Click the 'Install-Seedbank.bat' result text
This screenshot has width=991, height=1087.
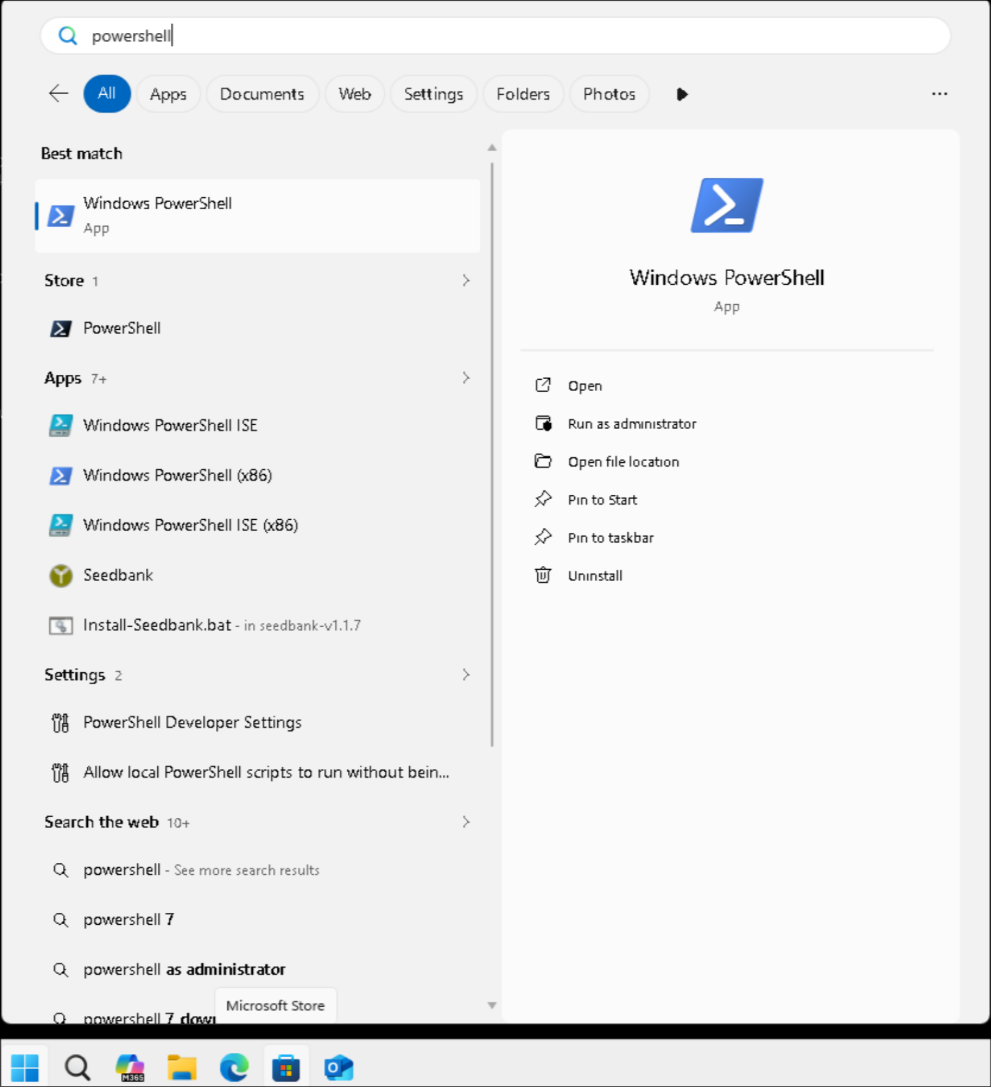point(157,625)
